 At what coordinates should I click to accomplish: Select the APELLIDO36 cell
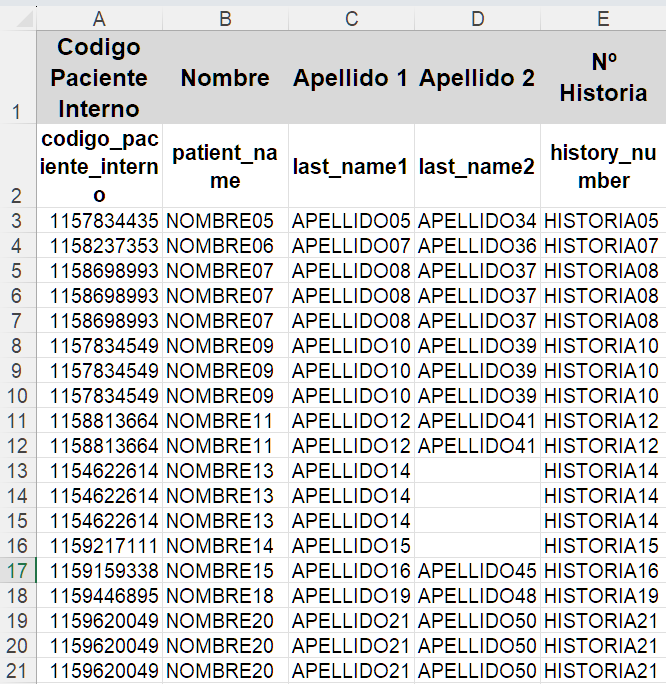point(477,246)
